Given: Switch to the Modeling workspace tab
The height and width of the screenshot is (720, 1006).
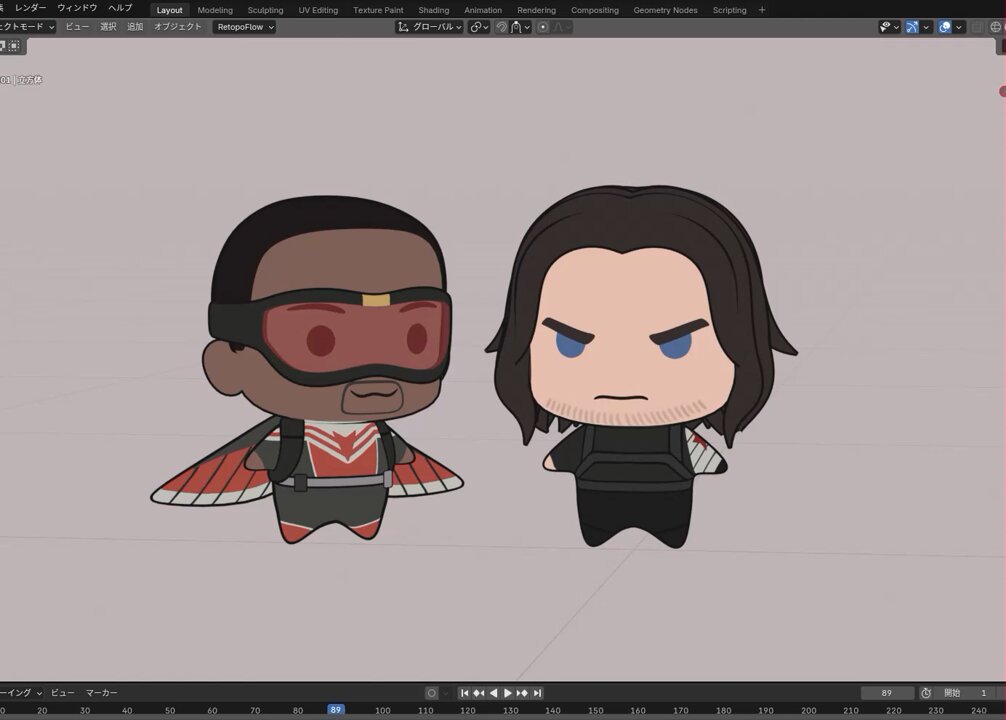Looking at the screenshot, I should 215,10.
